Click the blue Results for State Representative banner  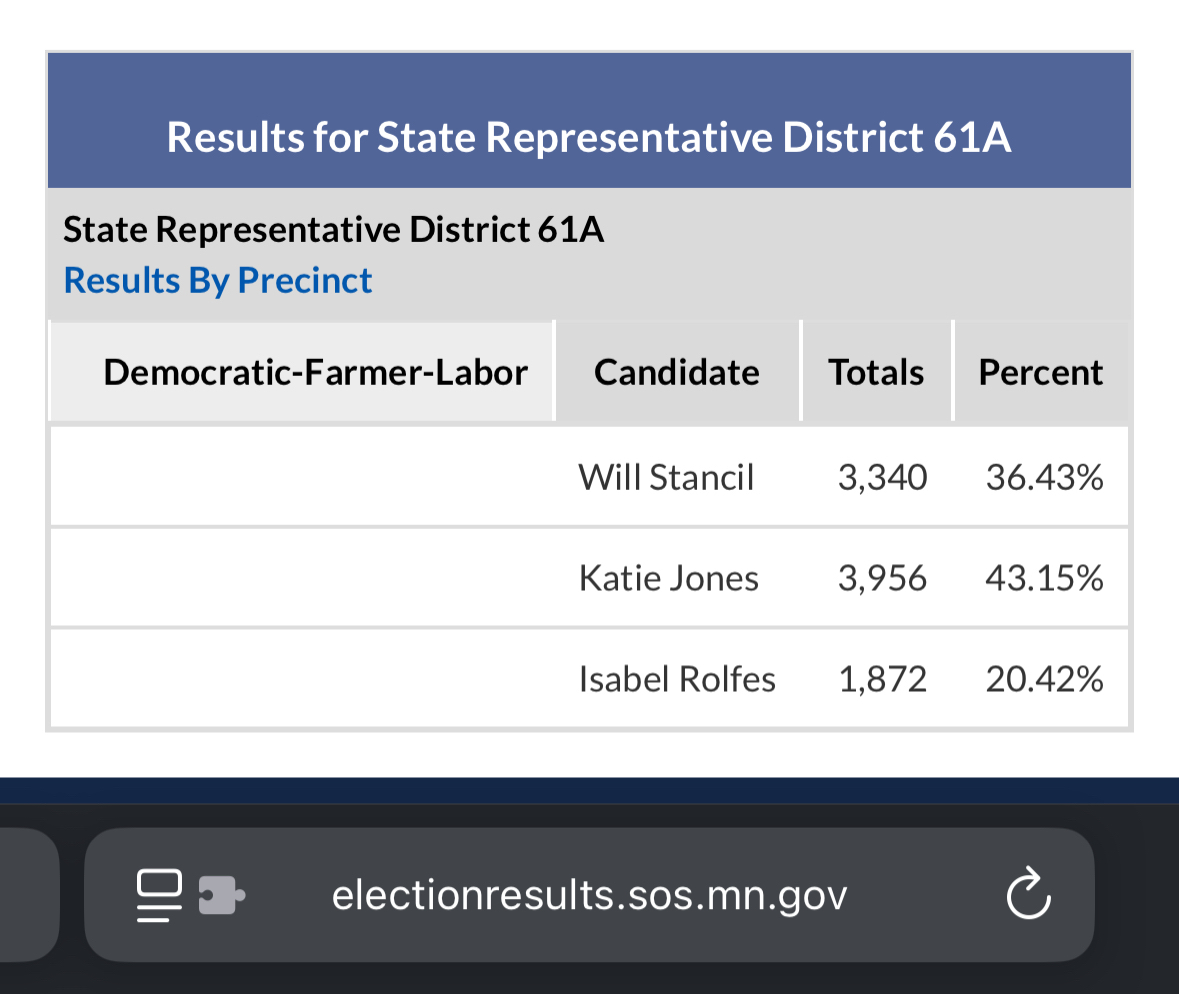coord(589,136)
